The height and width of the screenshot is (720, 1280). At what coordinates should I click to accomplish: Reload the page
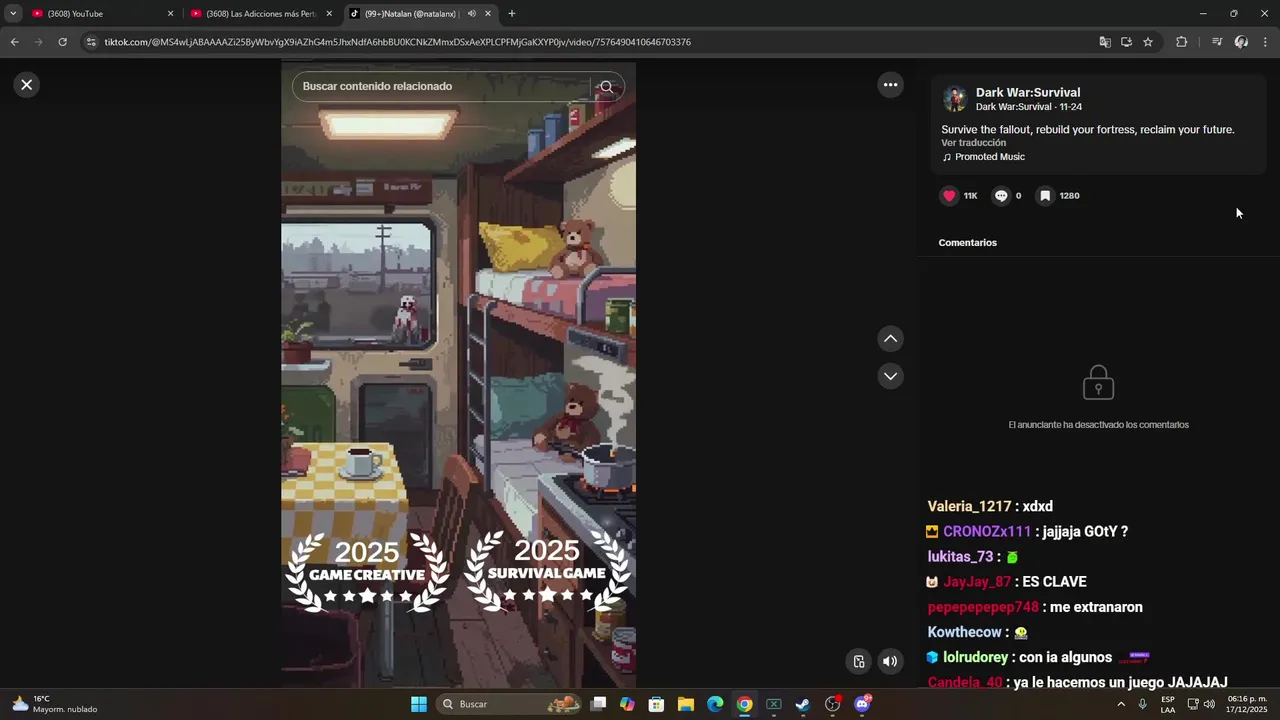(x=62, y=42)
